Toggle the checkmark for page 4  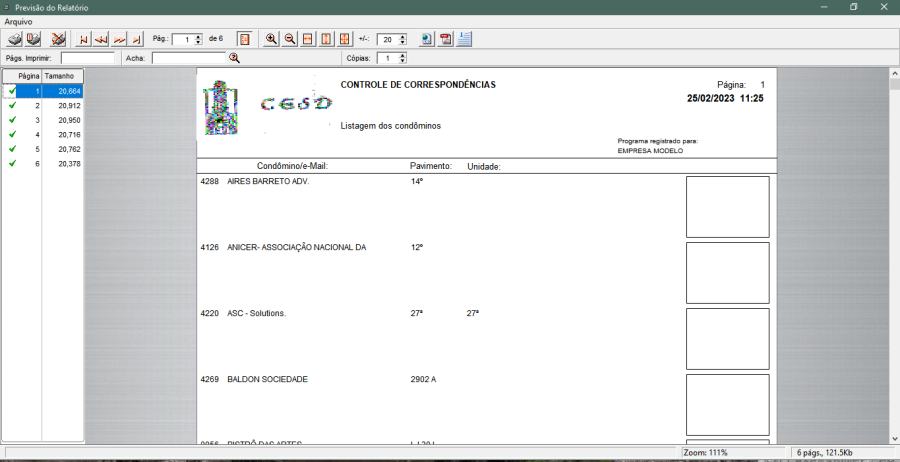pyautogui.click(x=12, y=134)
